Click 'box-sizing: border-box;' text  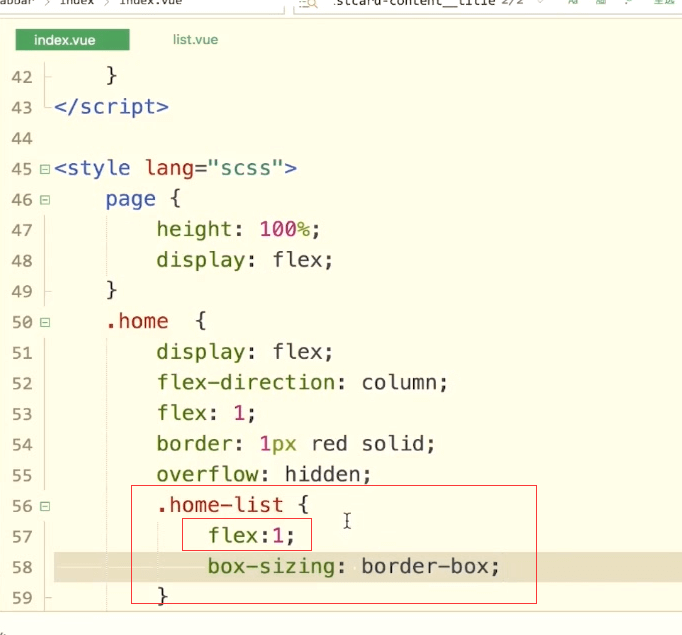coord(354,567)
